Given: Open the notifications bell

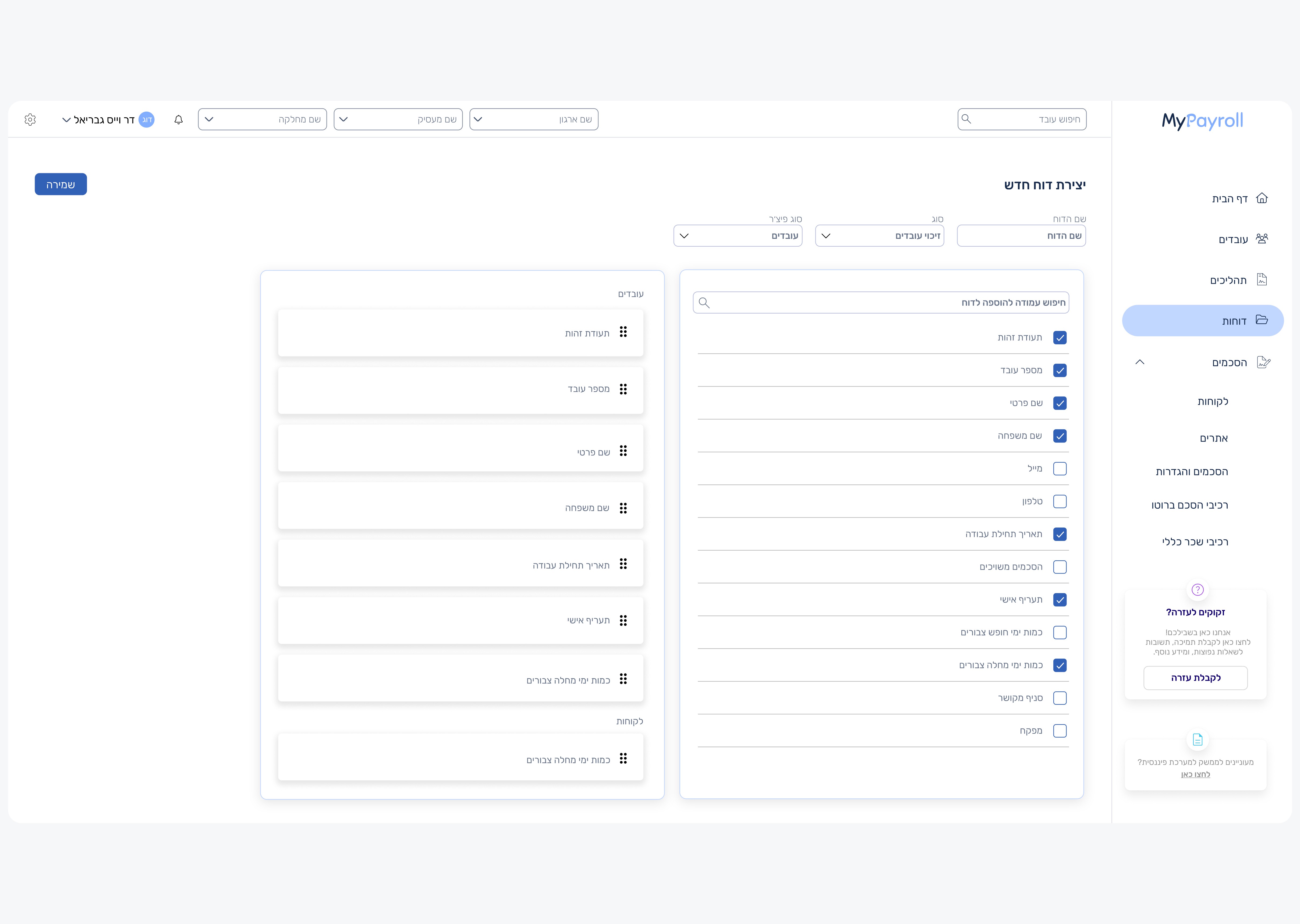Looking at the screenshot, I should (179, 119).
